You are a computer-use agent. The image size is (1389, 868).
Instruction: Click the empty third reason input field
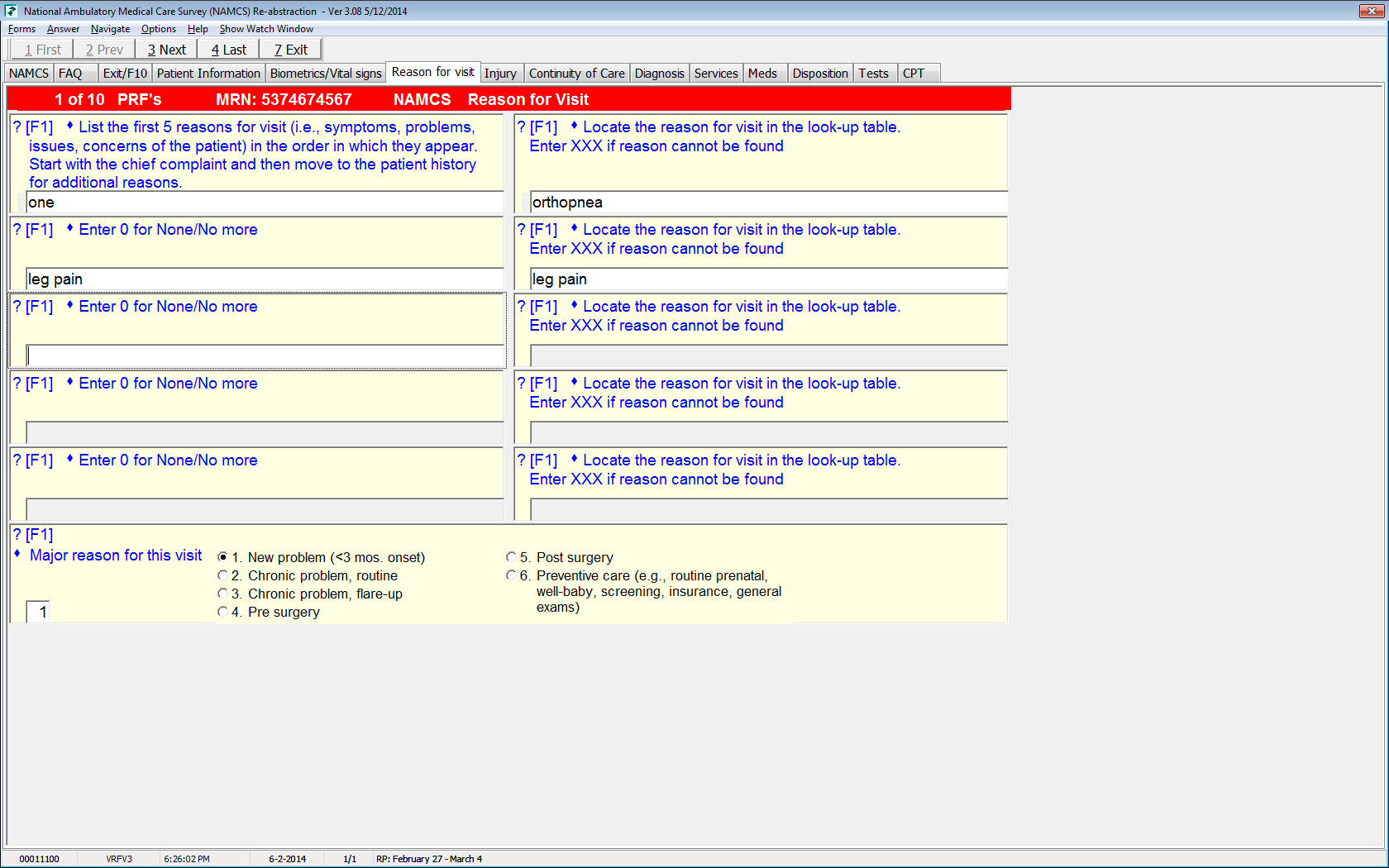pyautogui.click(x=265, y=356)
